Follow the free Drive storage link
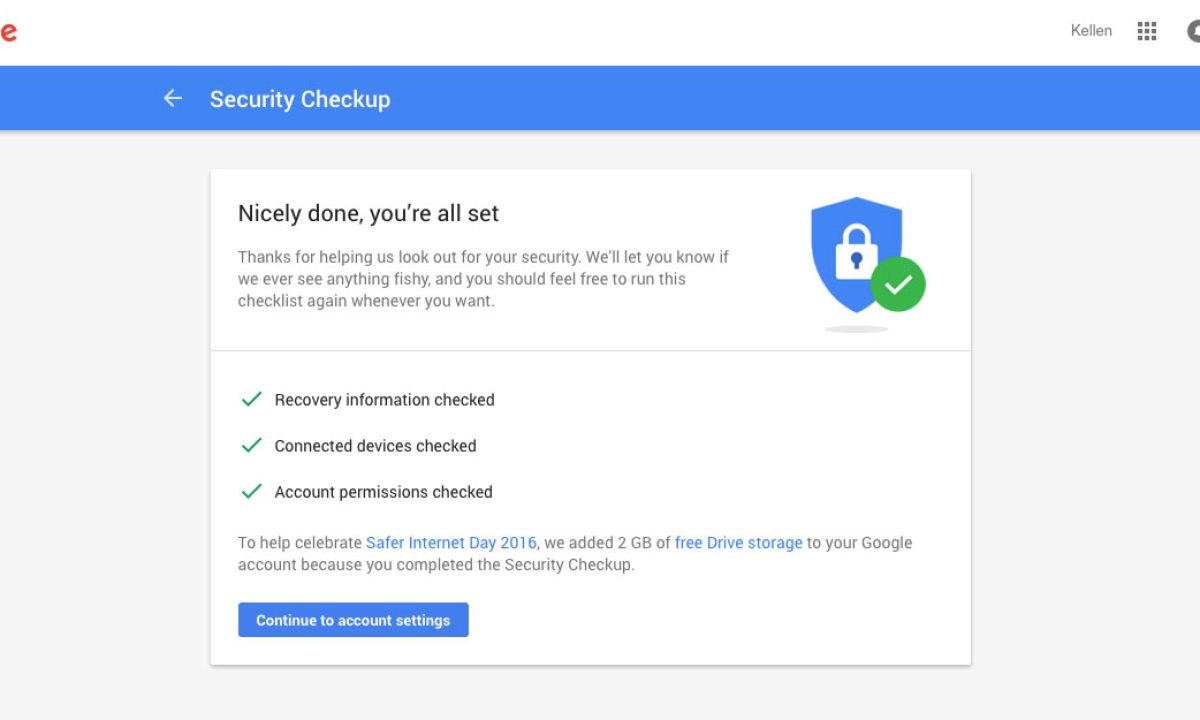The image size is (1200, 720). click(x=738, y=543)
